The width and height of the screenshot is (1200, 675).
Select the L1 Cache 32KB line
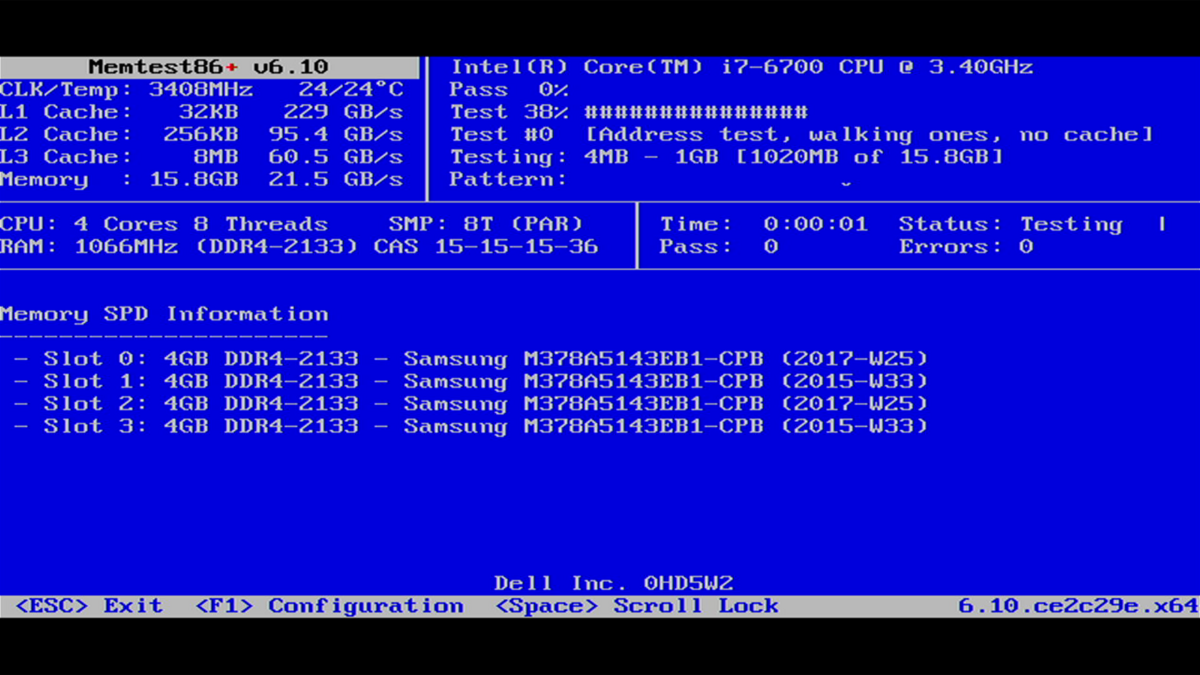coord(118,112)
